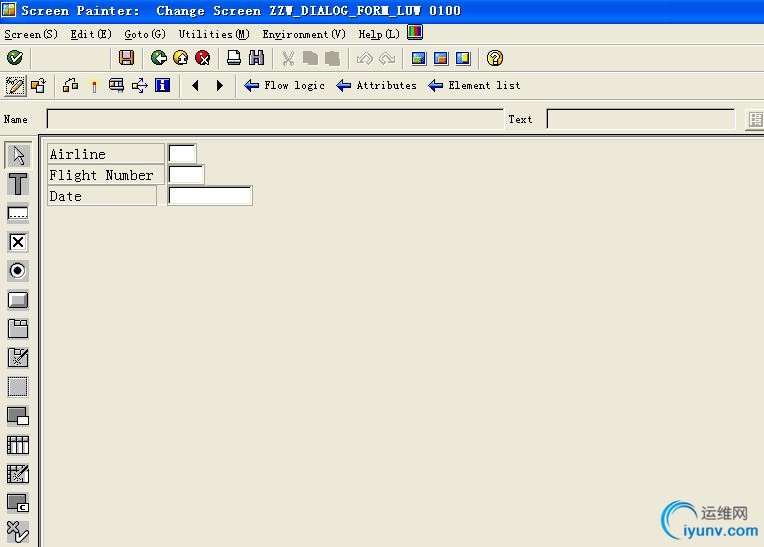This screenshot has height=547, width=764.
Task: Click the Create new session icon
Action: click(x=419, y=58)
